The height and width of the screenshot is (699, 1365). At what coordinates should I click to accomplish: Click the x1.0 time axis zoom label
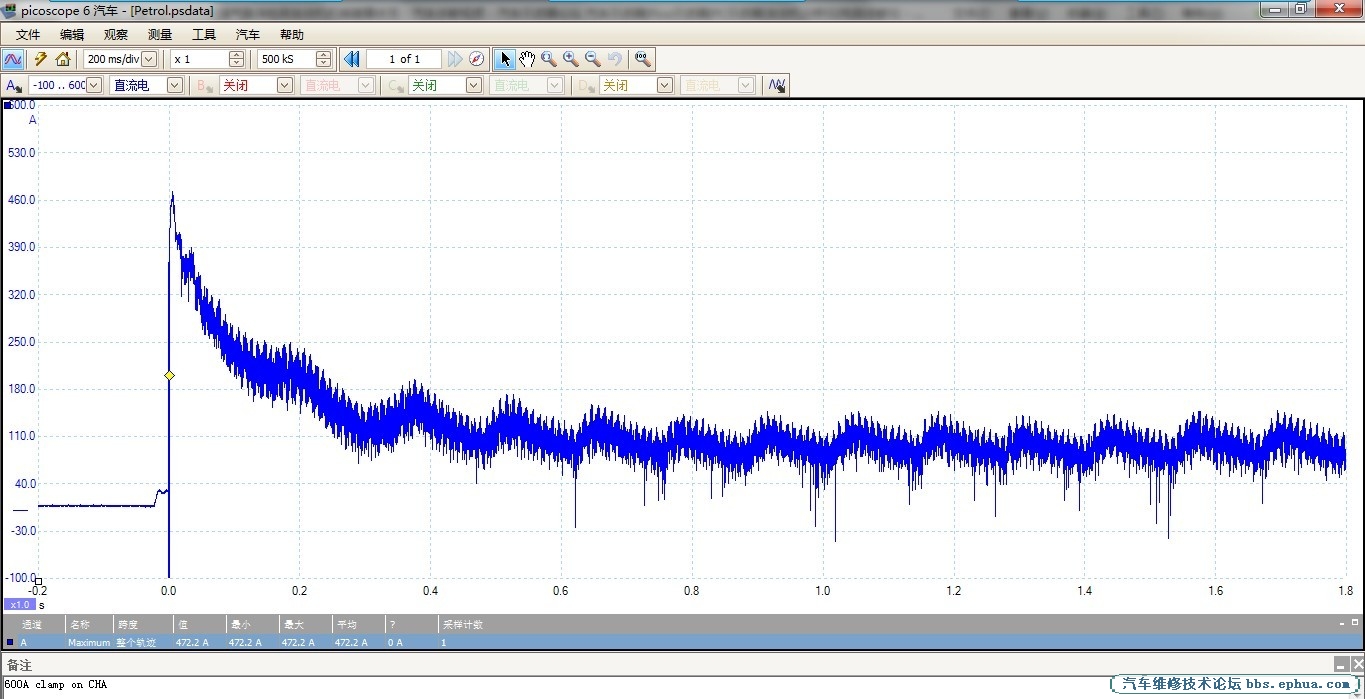pyautogui.click(x=19, y=605)
